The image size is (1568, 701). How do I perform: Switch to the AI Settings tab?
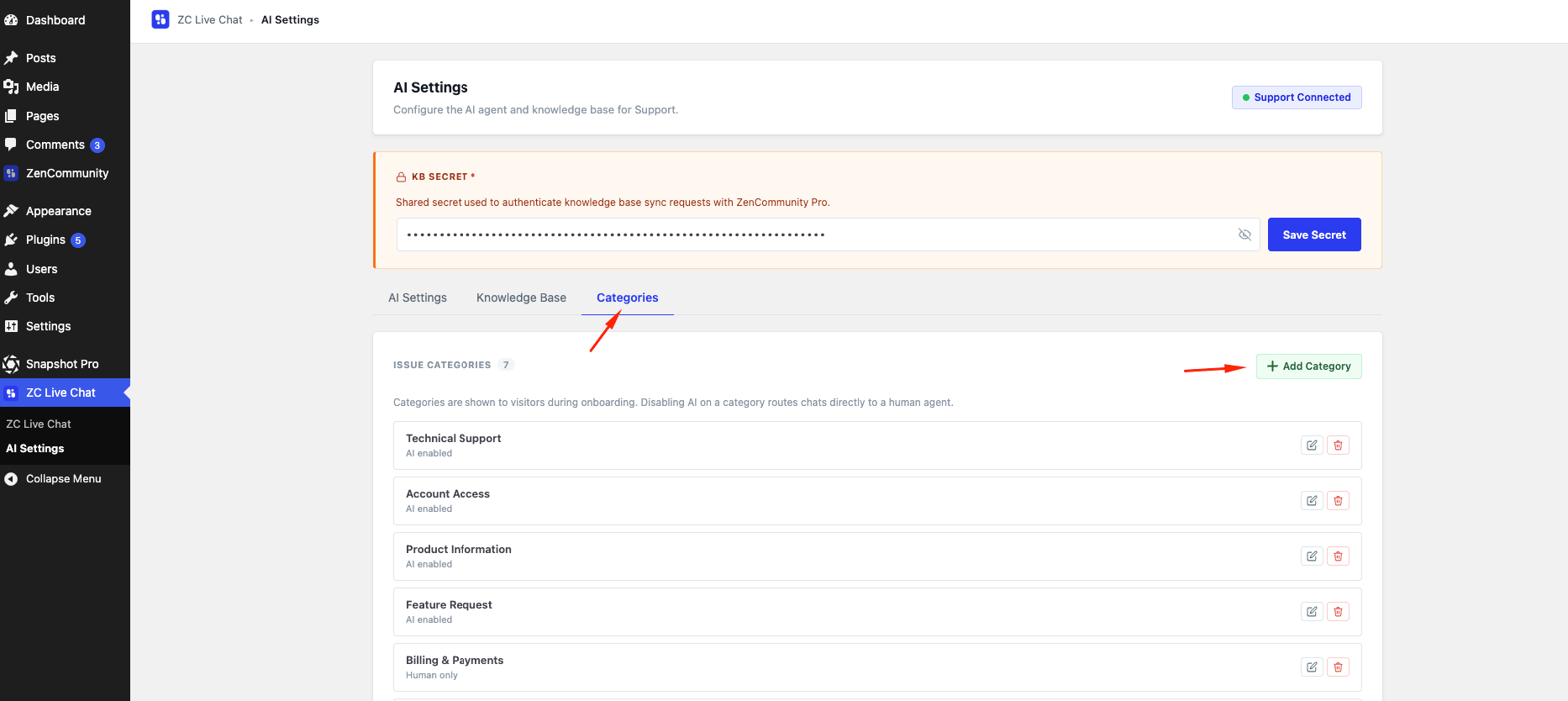point(418,298)
